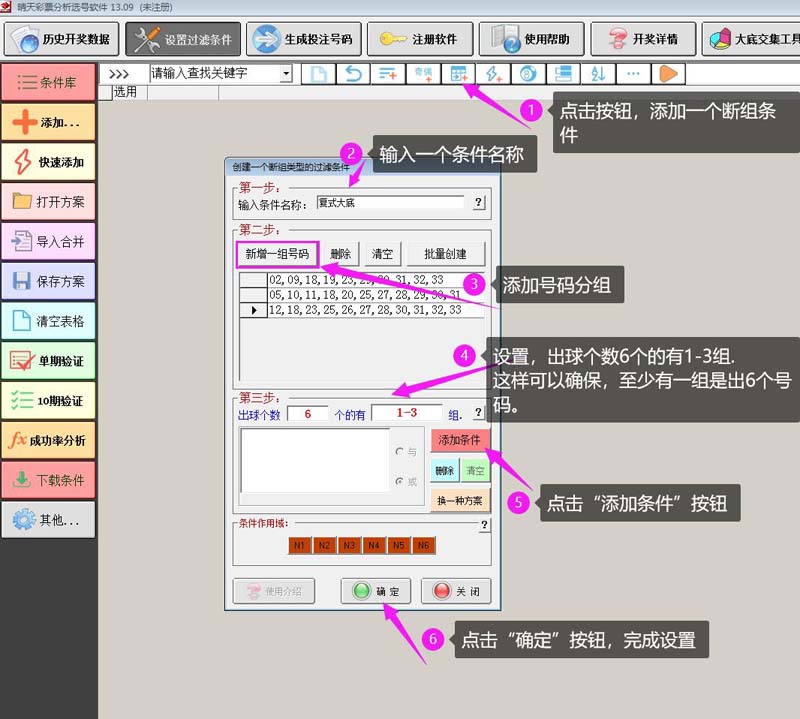Expand the >>> panel chevrons

[x=119, y=73]
